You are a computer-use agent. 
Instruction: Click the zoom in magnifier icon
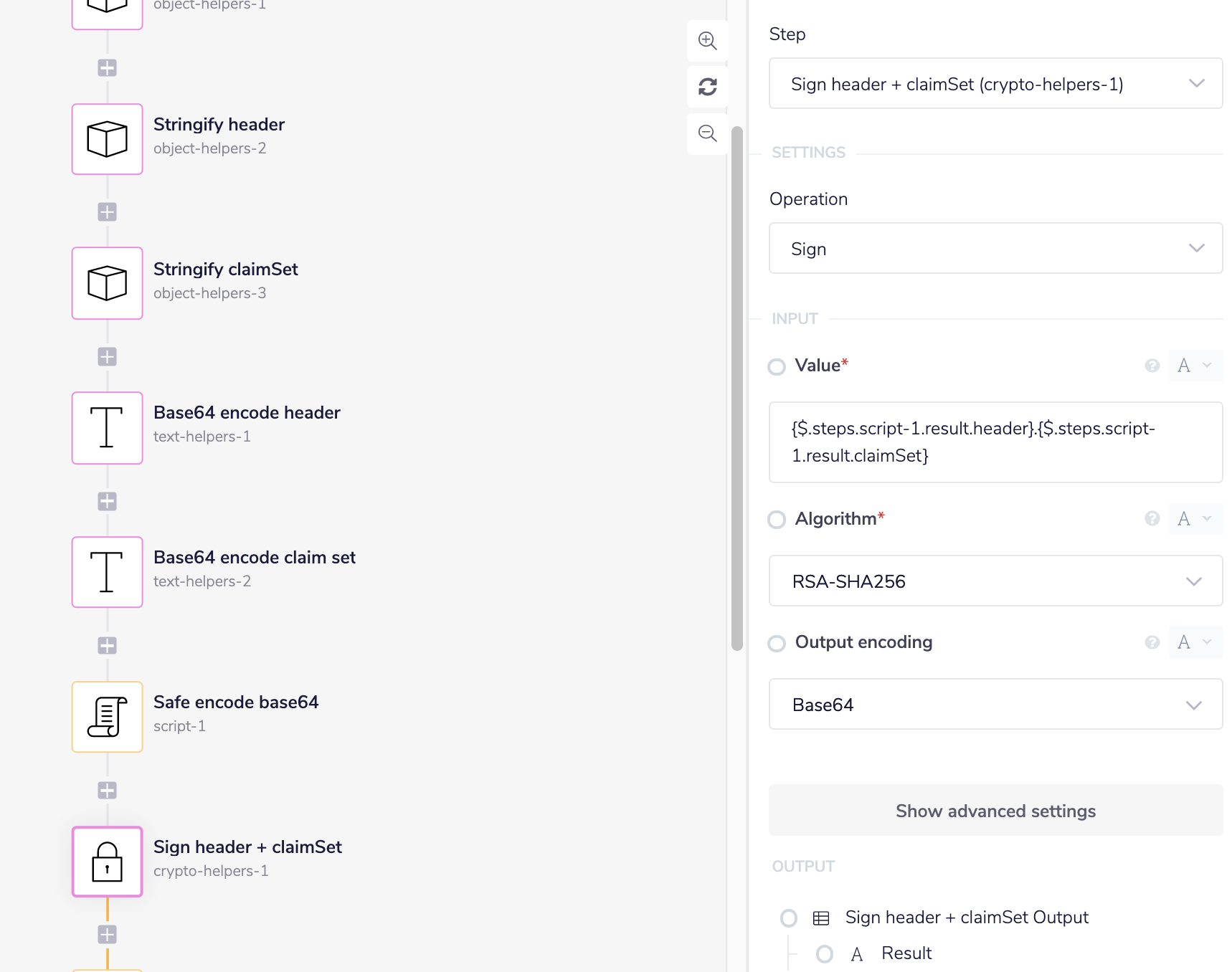pyautogui.click(x=708, y=41)
